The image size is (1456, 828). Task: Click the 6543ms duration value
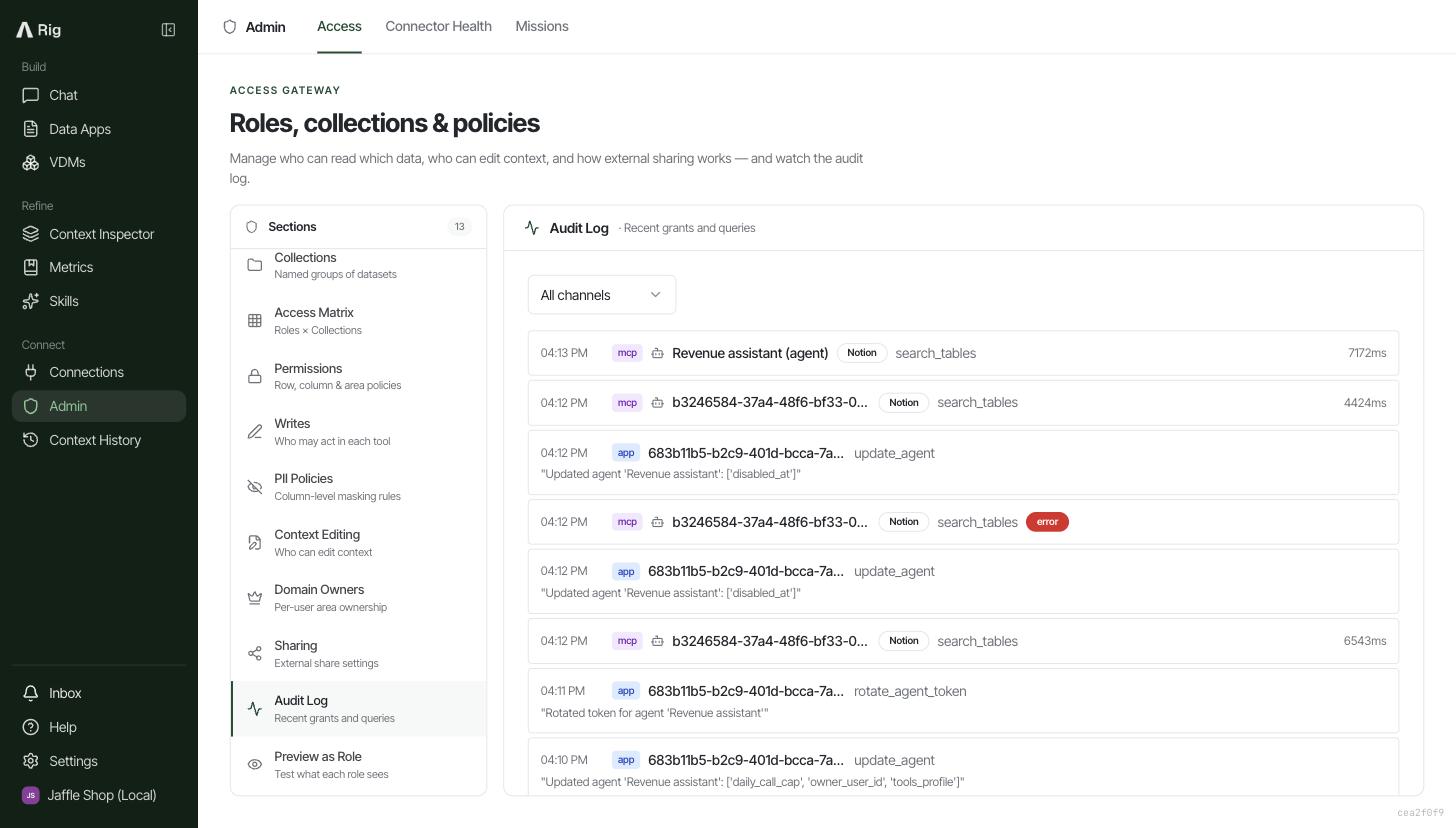click(1365, 641)
